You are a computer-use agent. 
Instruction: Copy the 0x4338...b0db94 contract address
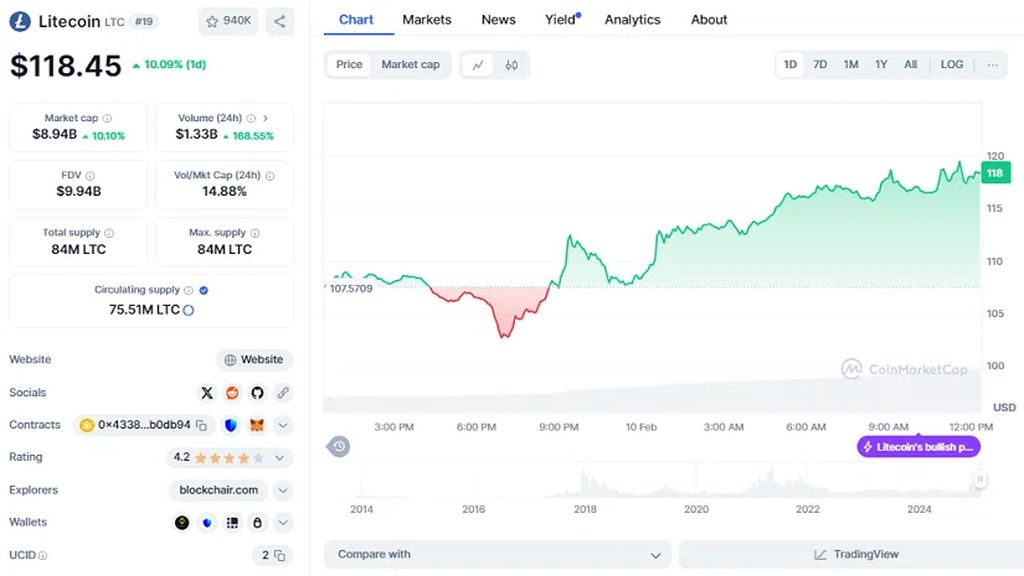(x=202, y=425)
